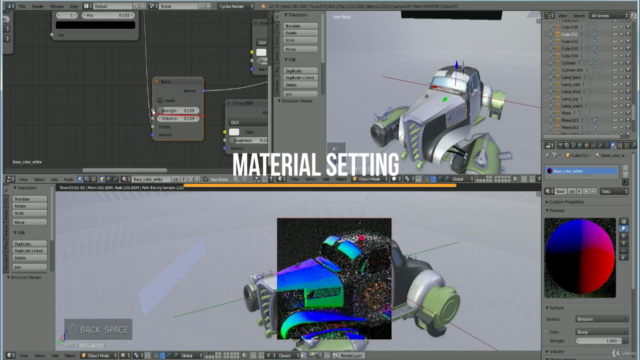Select the Base_color_white material slot
The width and height of the screenshot is (640, 360).
(581, 171)
